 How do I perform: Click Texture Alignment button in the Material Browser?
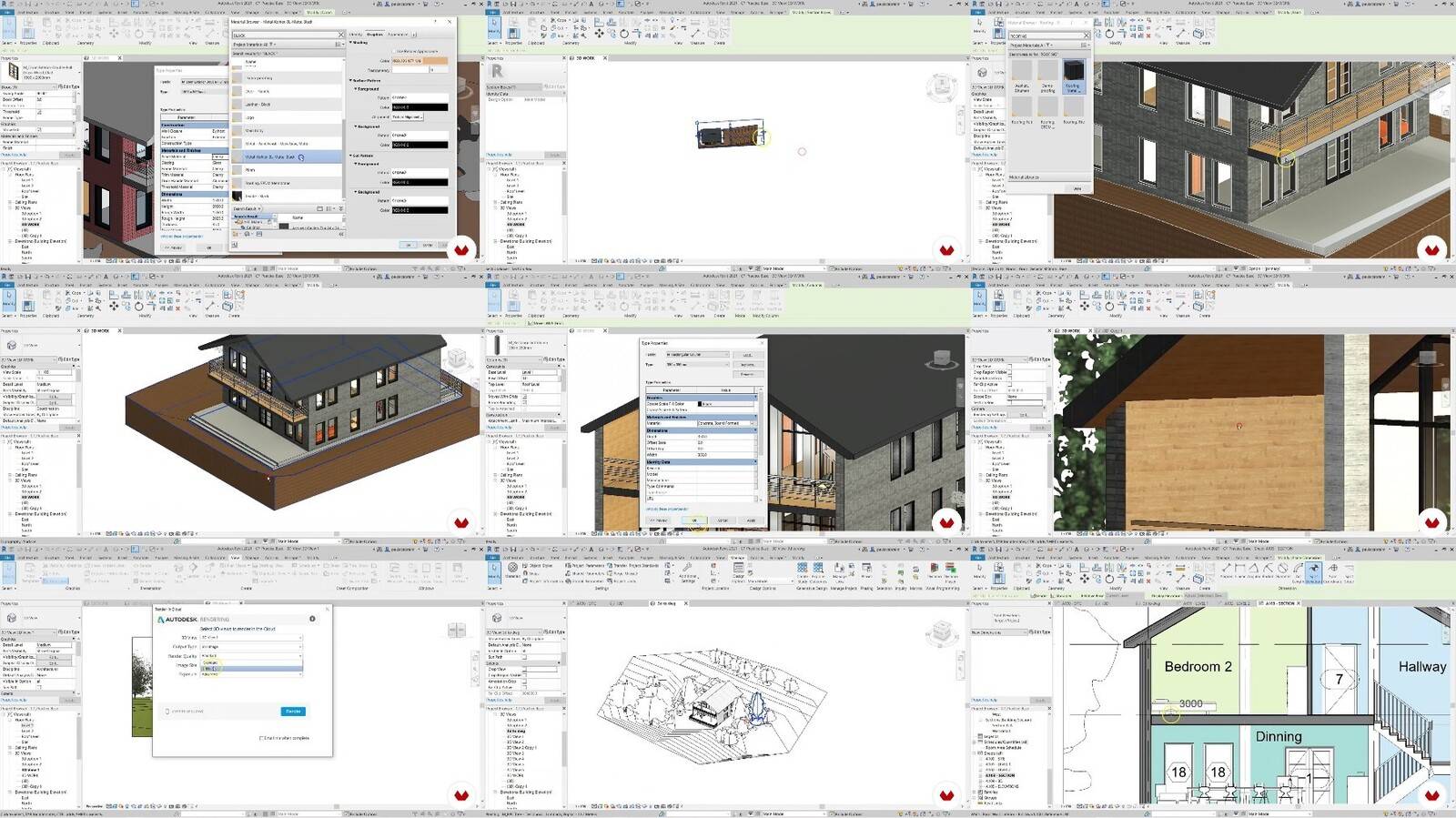coord(408,116)
